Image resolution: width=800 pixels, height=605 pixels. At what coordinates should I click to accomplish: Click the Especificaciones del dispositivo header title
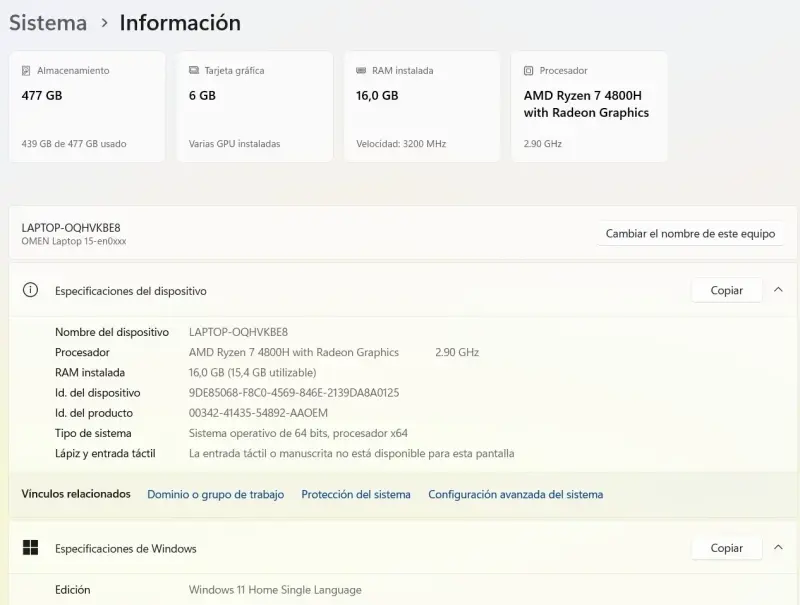pyautogui.click(x=131, y=291)
